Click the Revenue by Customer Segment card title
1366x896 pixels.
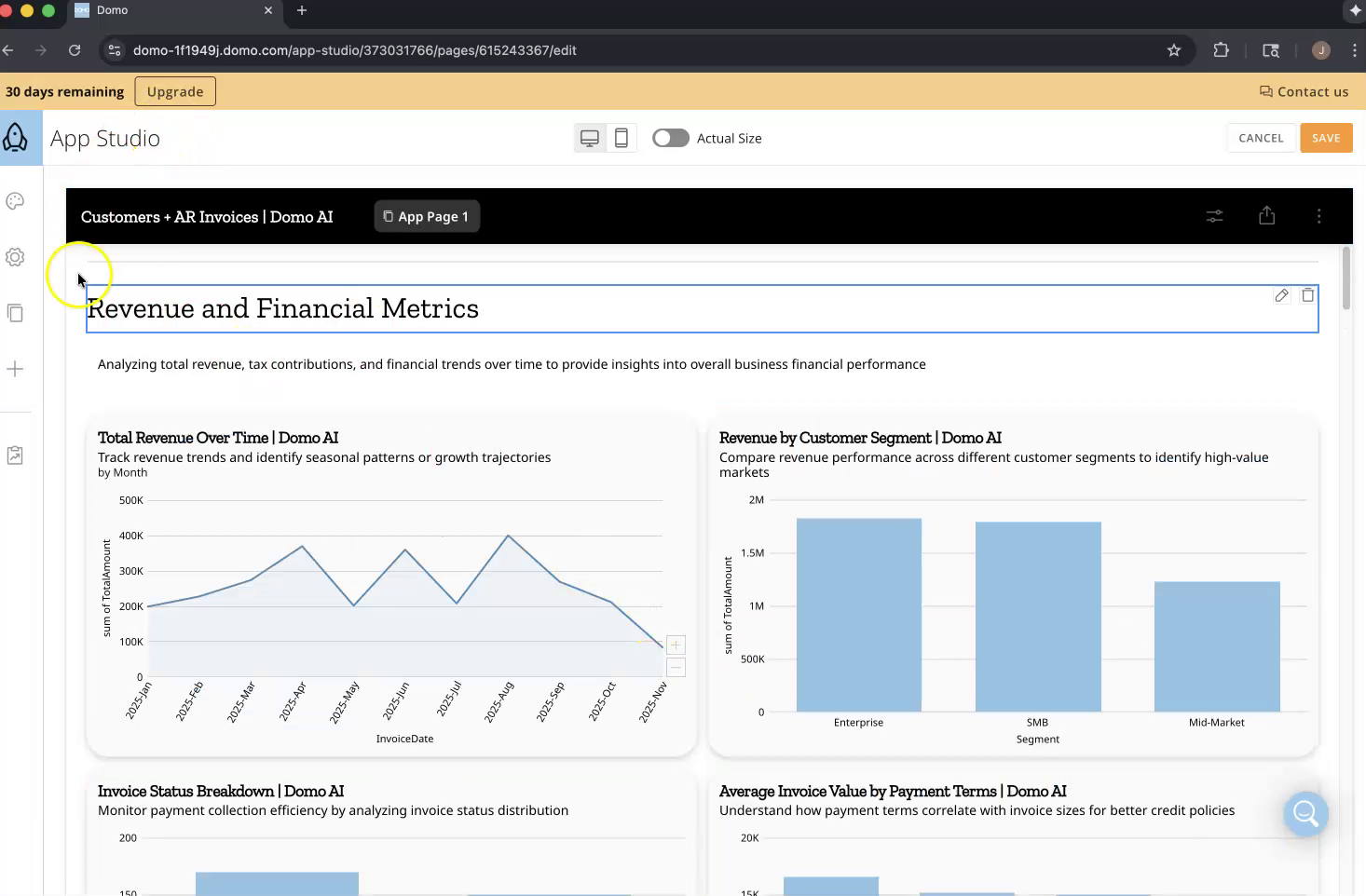[x=860, y=438]
